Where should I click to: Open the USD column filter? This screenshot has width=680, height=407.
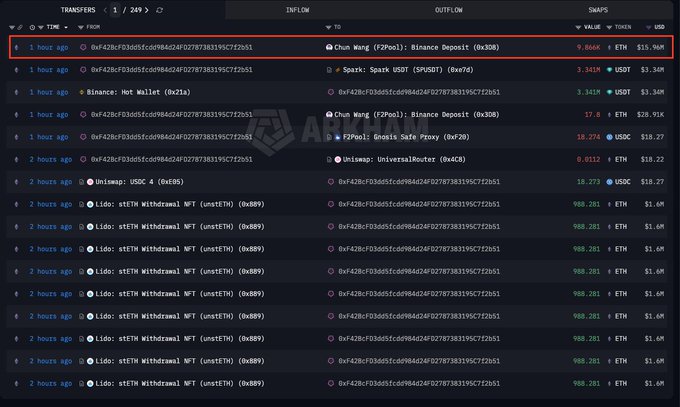pos(649,27)
